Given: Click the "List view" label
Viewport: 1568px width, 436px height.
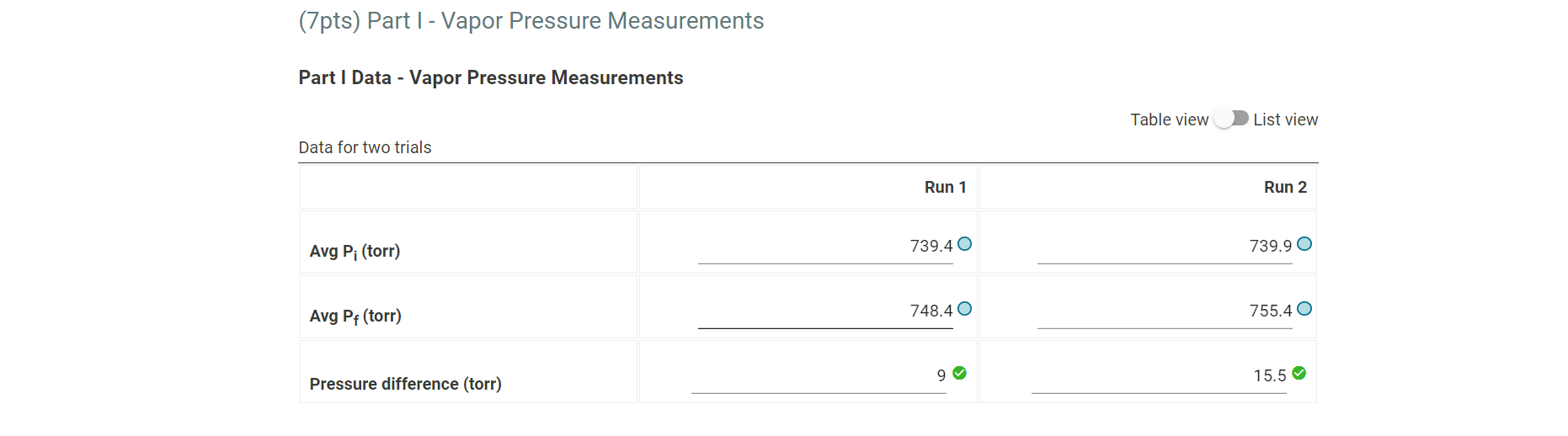Looking at the screenshot, I should click(1285, 120).
